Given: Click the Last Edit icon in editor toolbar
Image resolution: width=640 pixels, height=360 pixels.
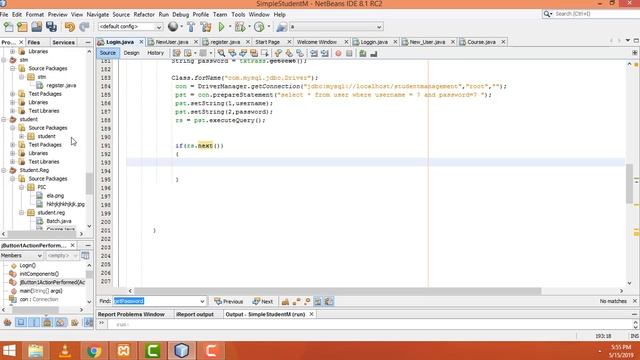Looking at the screenshot, I should click(176, 53).
